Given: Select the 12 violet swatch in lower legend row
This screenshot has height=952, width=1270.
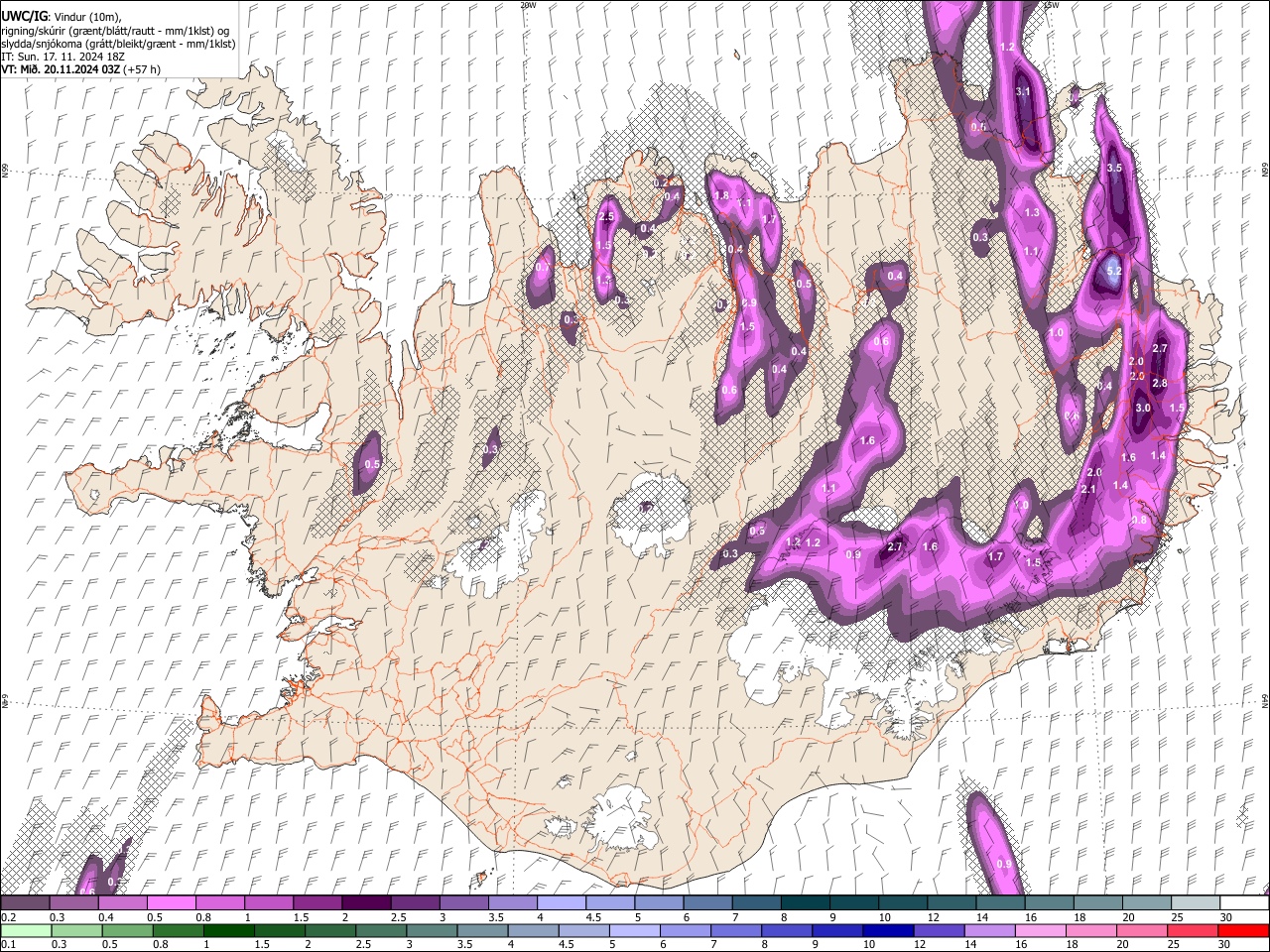Looking at the screenshot, I should 939,931.
